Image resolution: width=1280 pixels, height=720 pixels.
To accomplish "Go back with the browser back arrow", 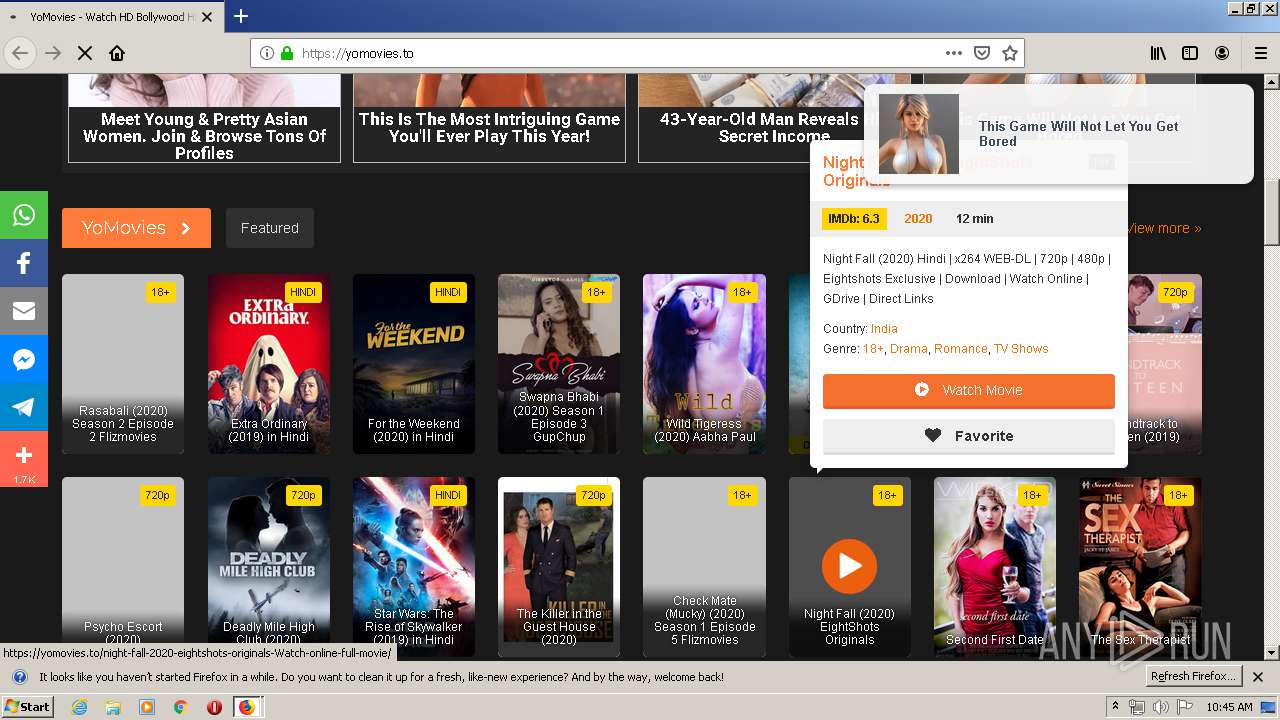I will 20,53.
